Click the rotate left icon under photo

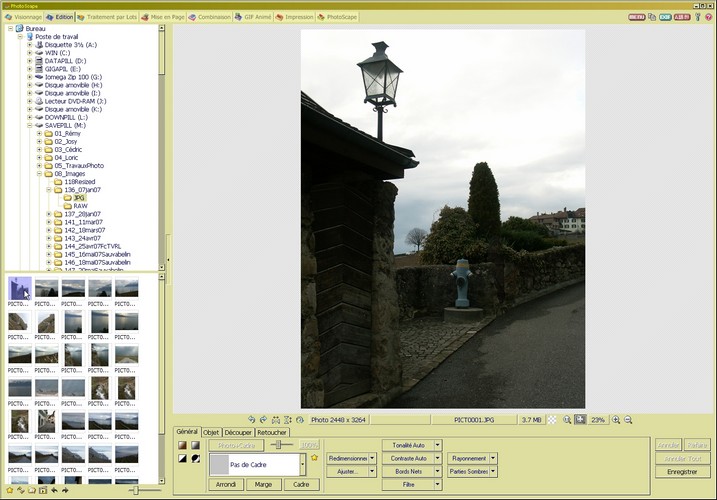tap(252, 419)
